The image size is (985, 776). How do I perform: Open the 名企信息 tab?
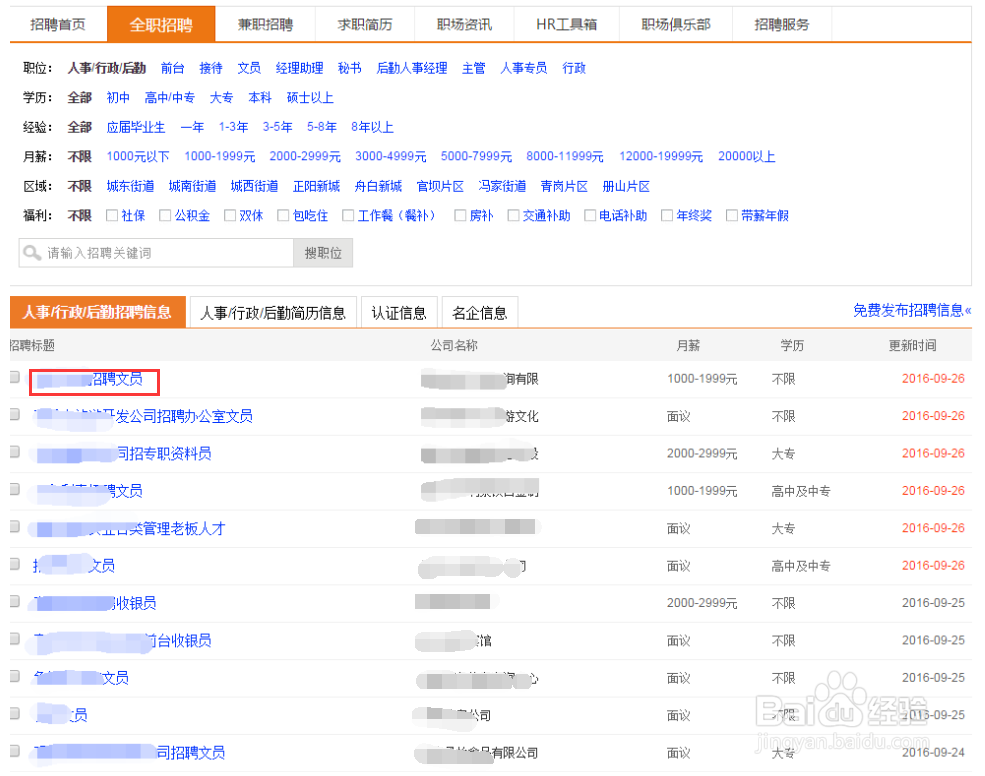479,312
